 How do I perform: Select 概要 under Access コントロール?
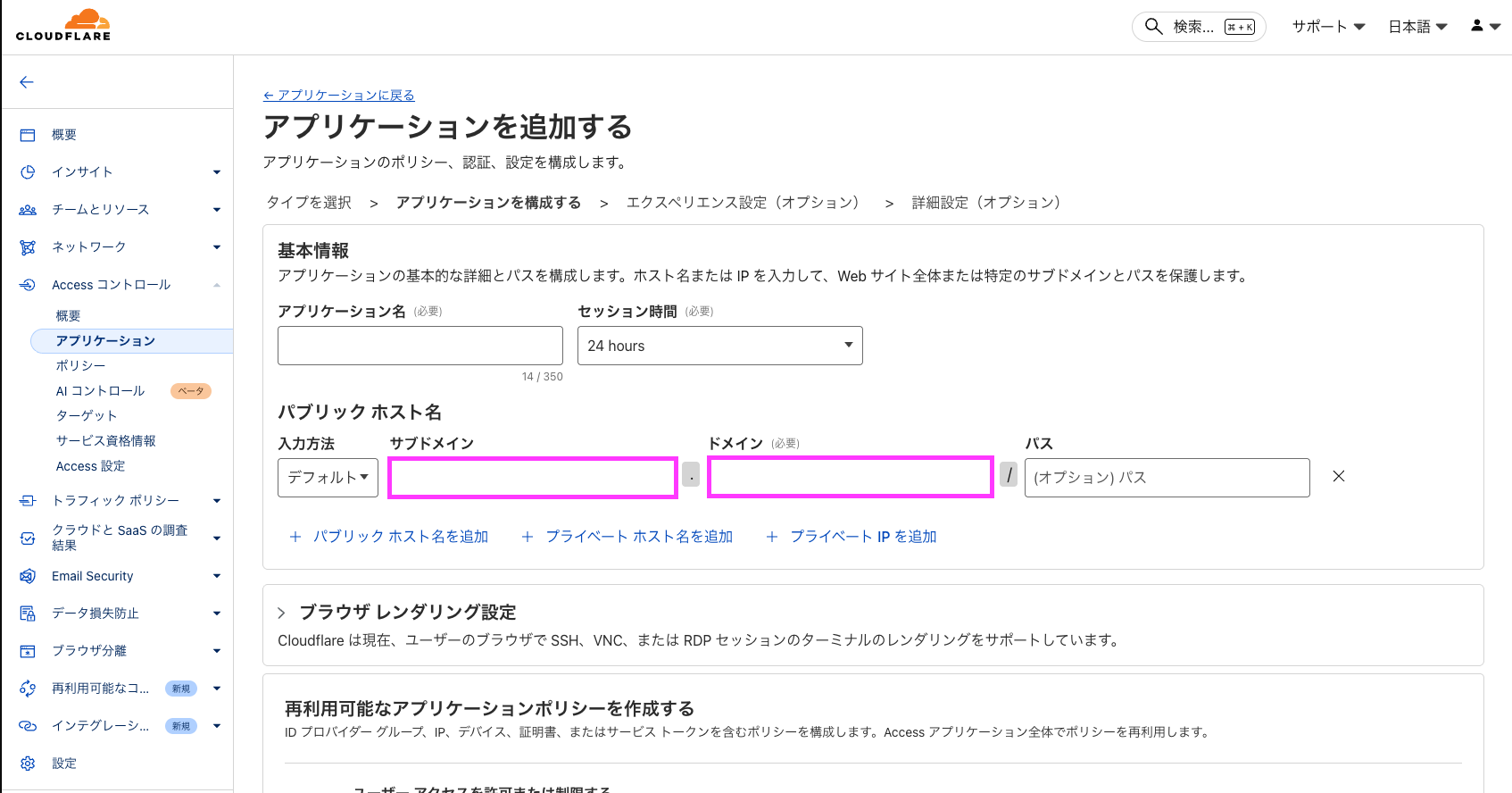68,316
